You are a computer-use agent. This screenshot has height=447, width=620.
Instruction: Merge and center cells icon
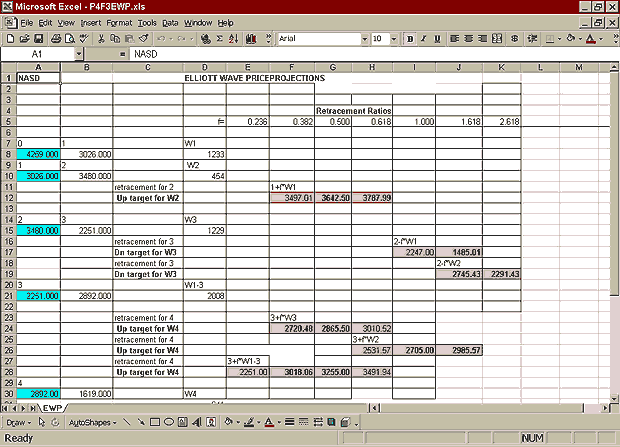[x=497, y=38]
